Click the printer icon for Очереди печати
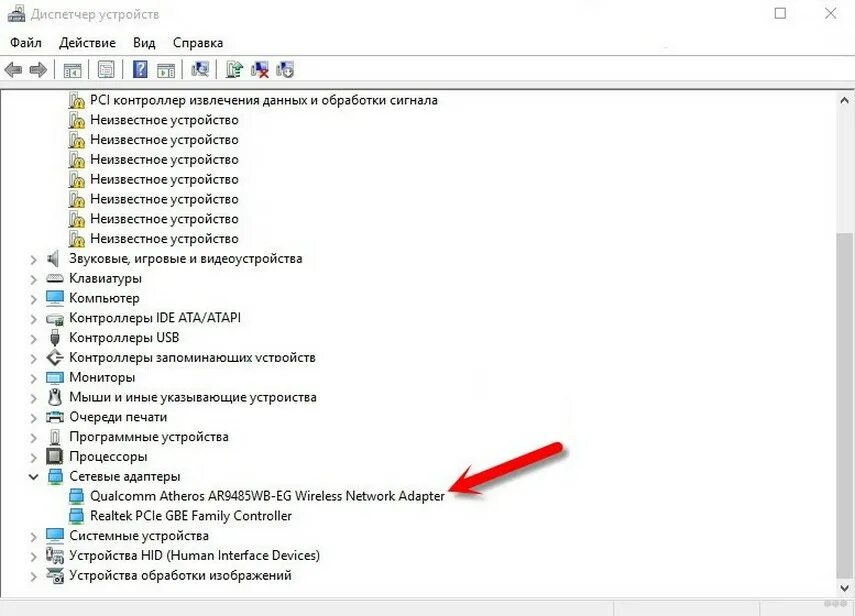The width and height of the screenshot is (855, 616). (x=55, y=417)
